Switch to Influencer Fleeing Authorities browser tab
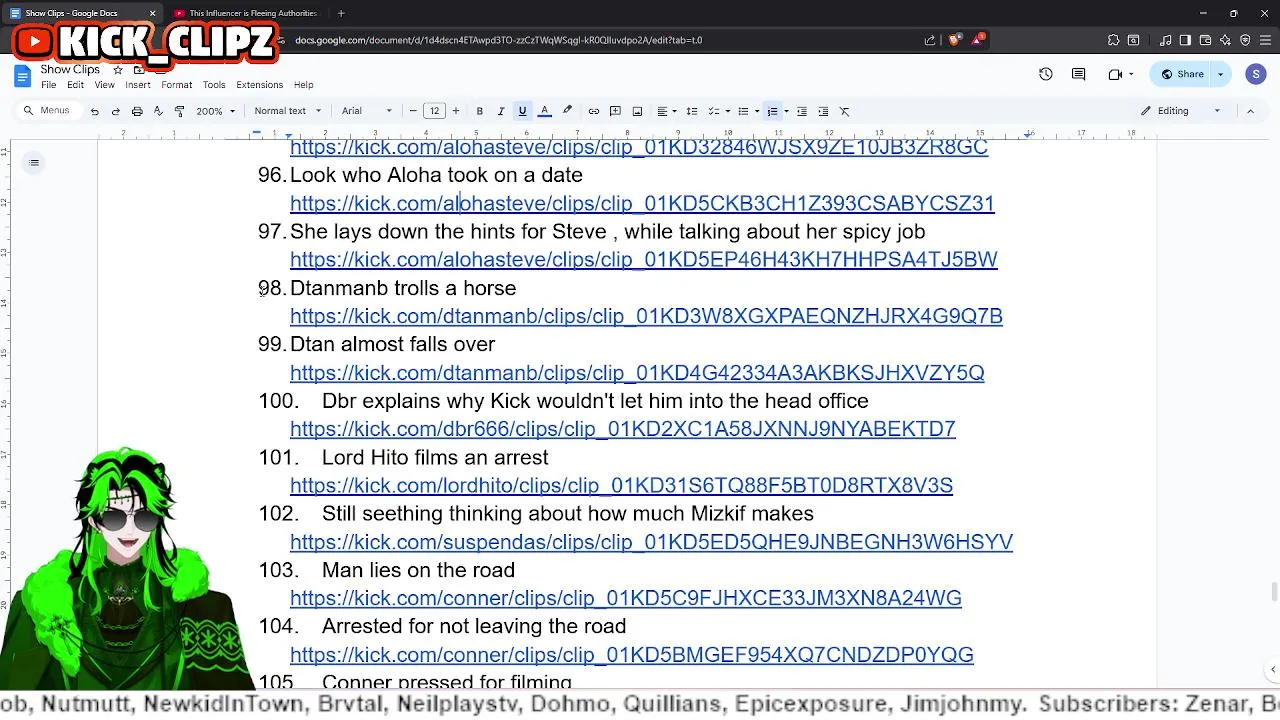 click(245, 13)
